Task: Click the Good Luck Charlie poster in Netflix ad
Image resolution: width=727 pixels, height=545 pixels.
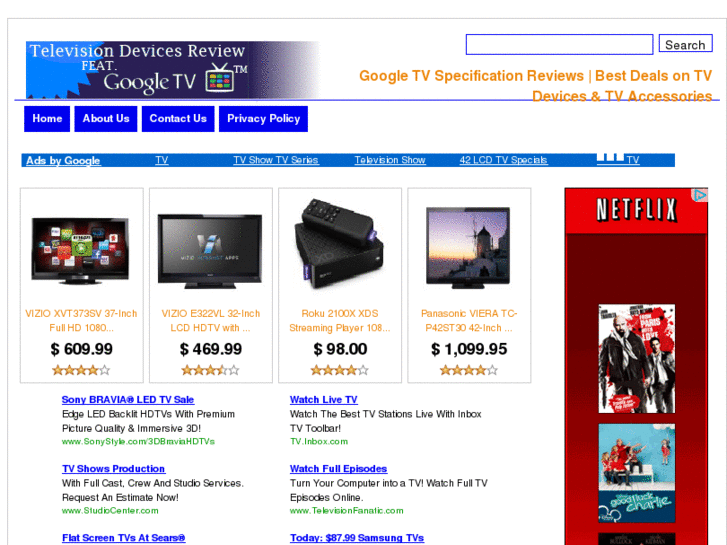Action: [637, 473]
